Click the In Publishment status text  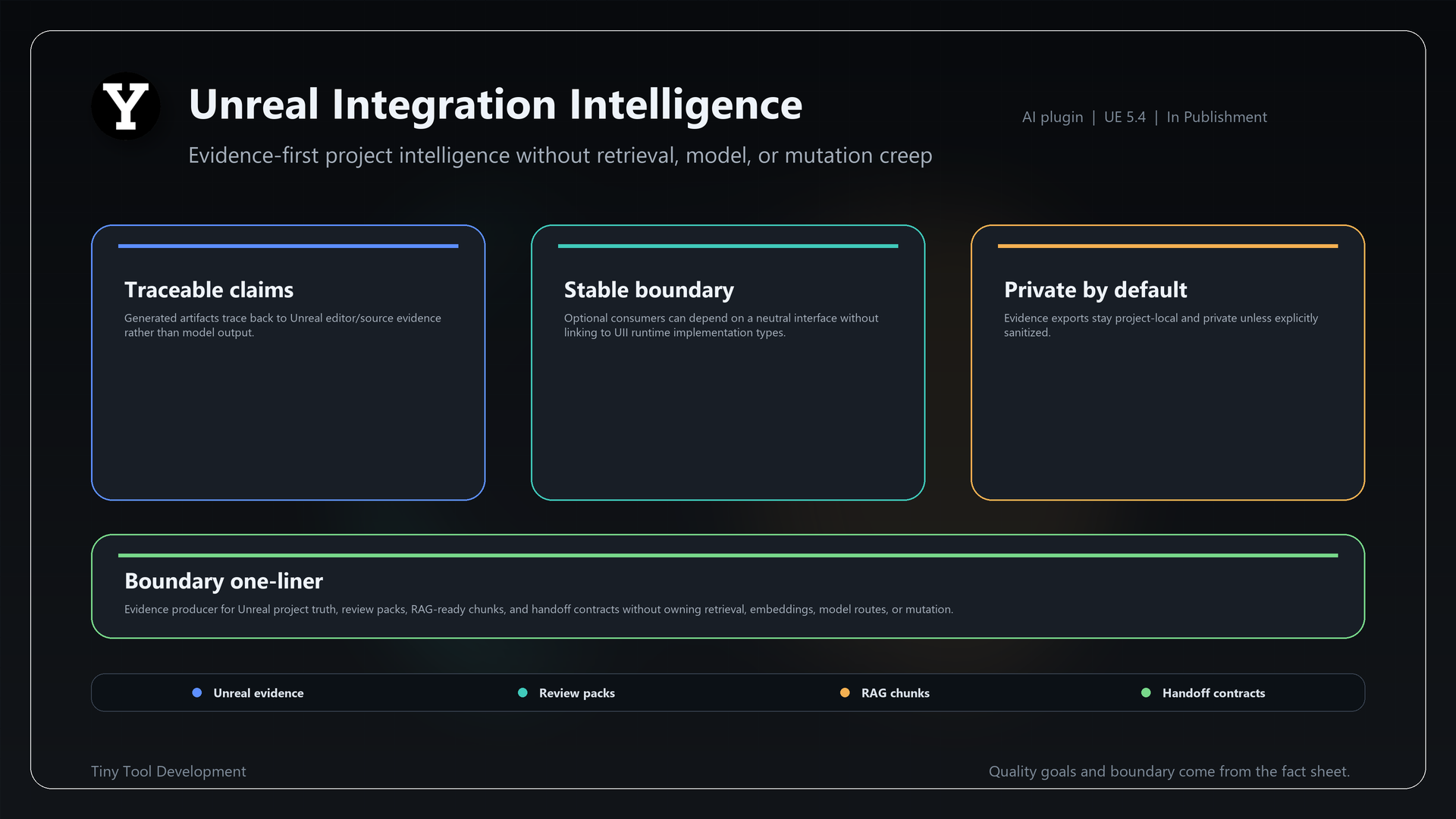click(1216, 117)
